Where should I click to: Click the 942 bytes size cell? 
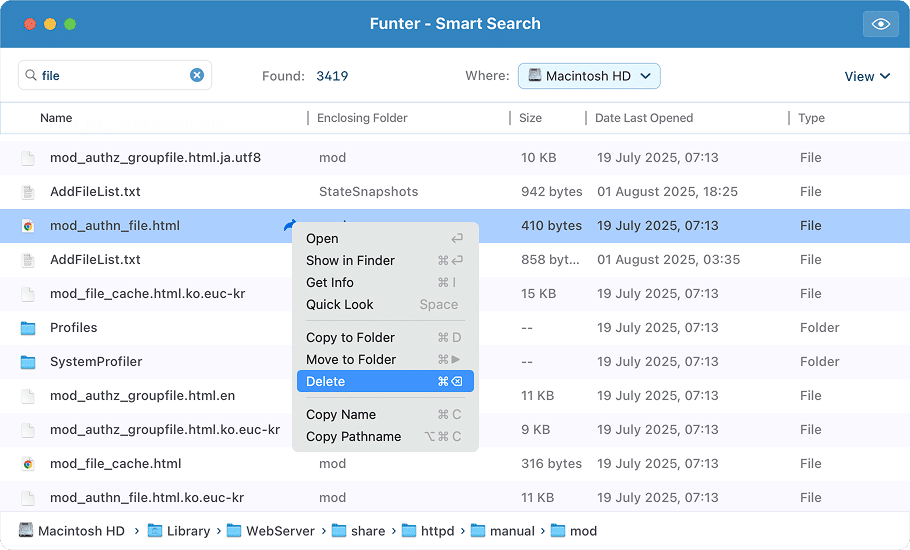(551, 191)
